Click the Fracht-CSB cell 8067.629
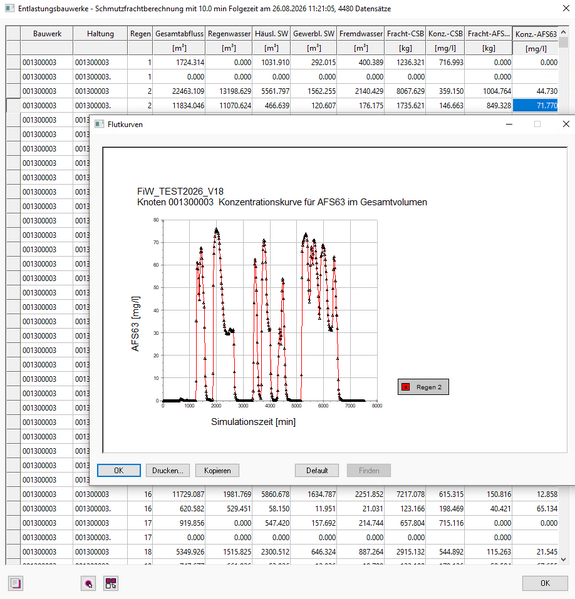This screenshot has height=599, width=575. [405, 91]
